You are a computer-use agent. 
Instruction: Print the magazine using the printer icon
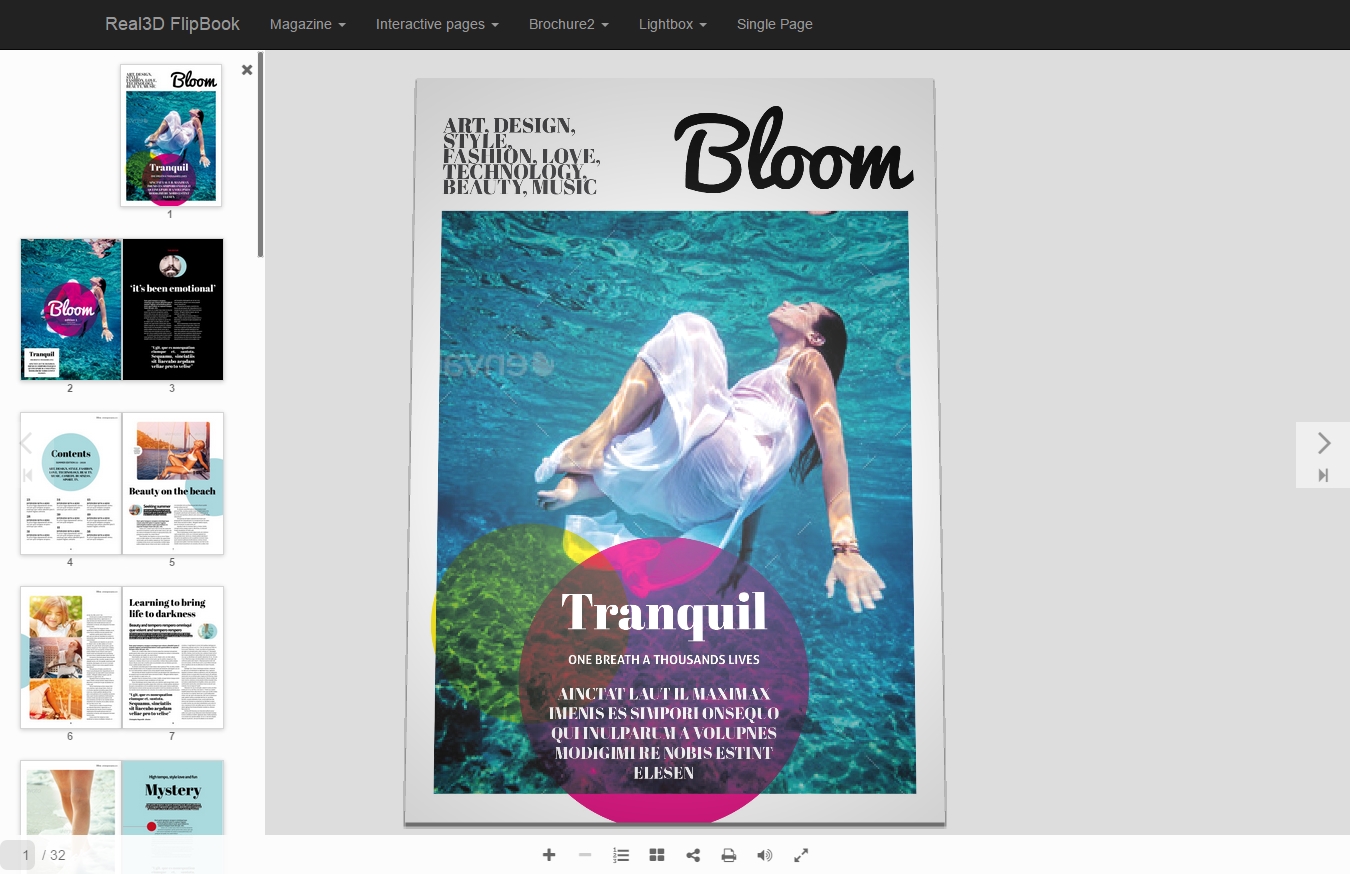tap(729, 855)
